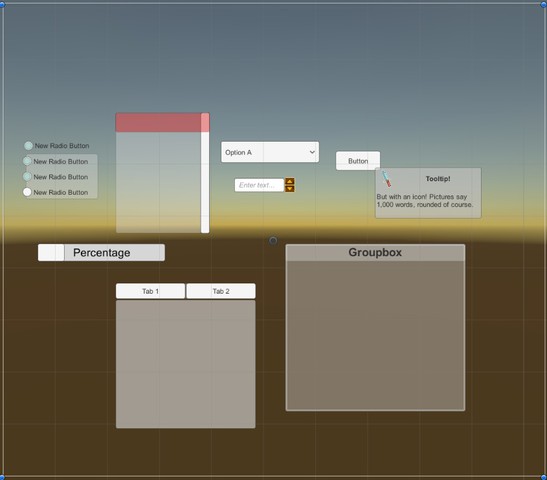Click the Percentage progress bar
This screenshot has height=480, width=547.
[x=102, y=253]
